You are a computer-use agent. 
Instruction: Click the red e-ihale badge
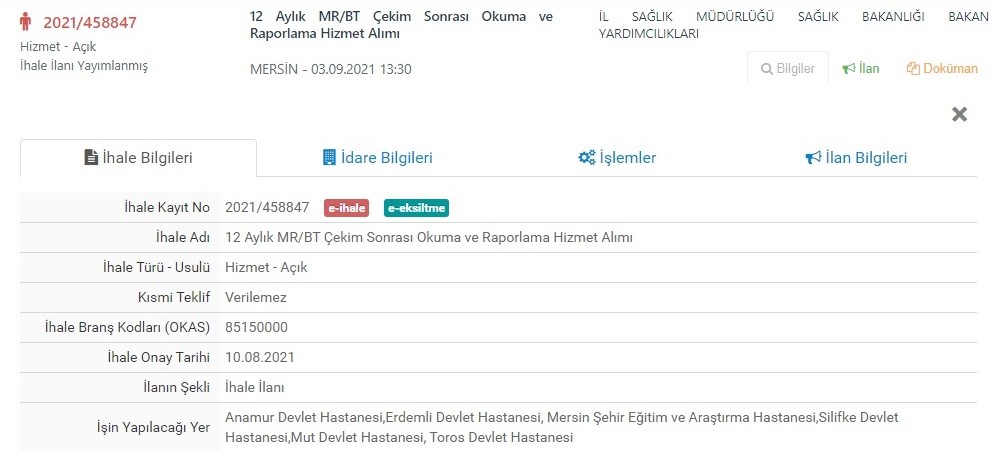click(x=346, y=208)
